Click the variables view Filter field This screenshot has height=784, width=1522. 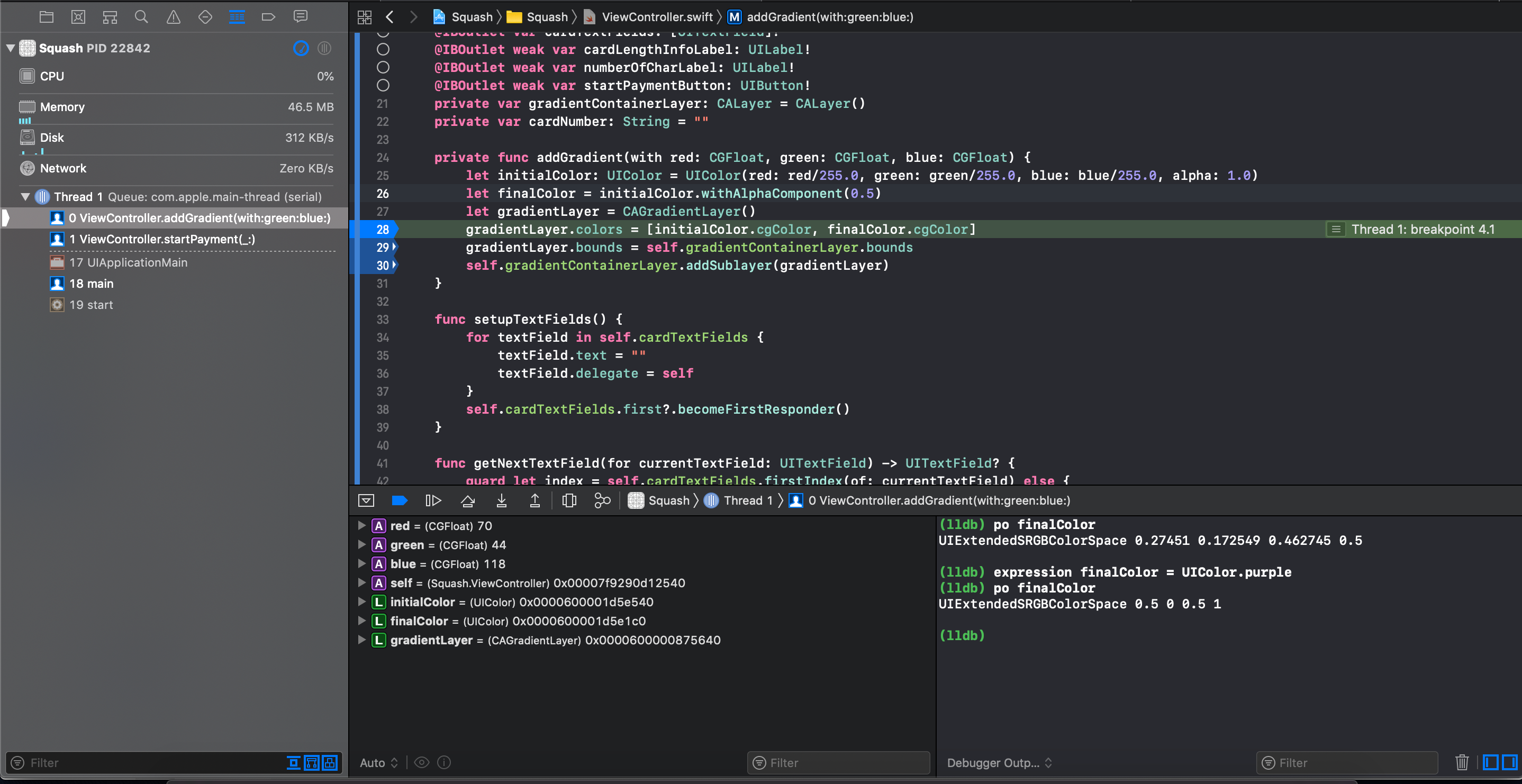(838, 763)
